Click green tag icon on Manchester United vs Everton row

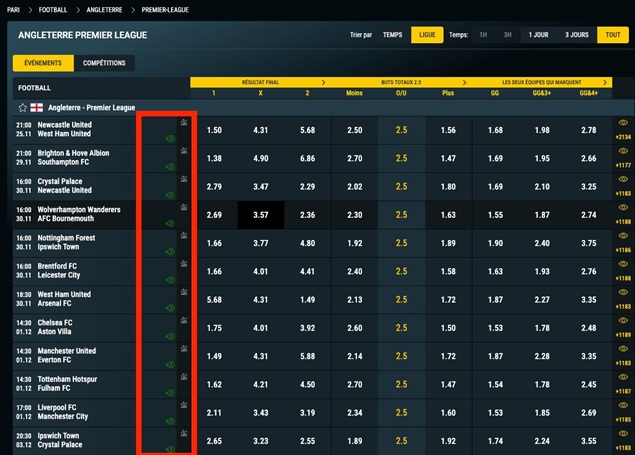(x=170, y=365)
